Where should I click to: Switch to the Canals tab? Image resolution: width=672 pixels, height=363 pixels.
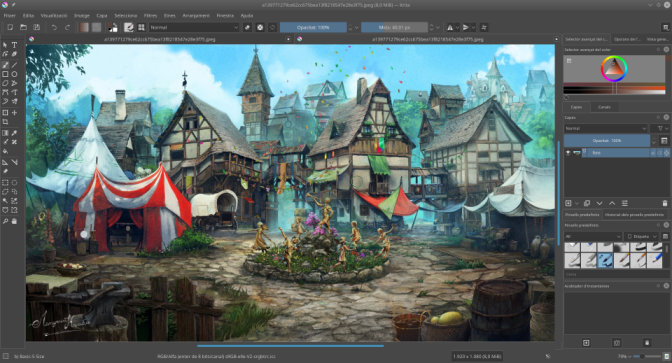coord(604,107)
